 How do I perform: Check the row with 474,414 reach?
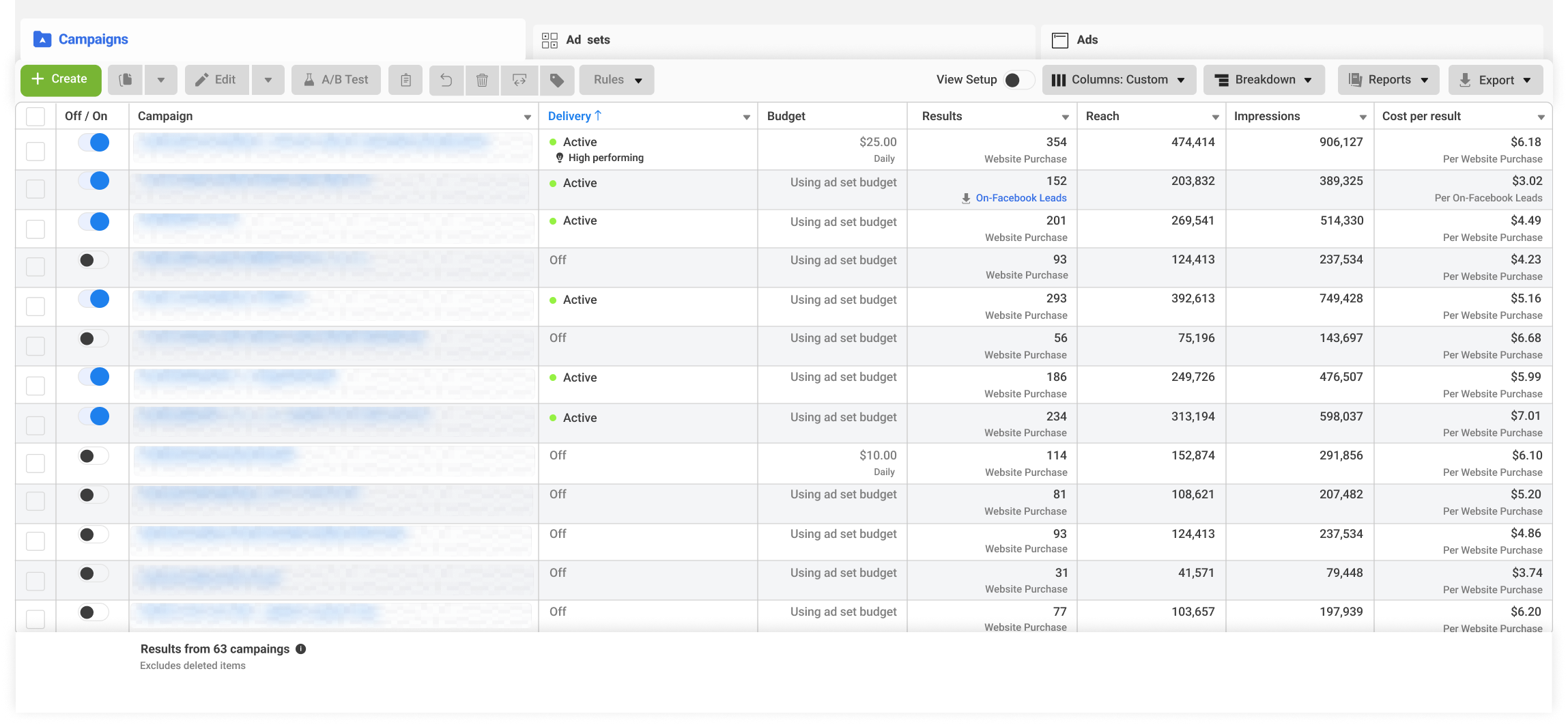click(x=35, y=151)
